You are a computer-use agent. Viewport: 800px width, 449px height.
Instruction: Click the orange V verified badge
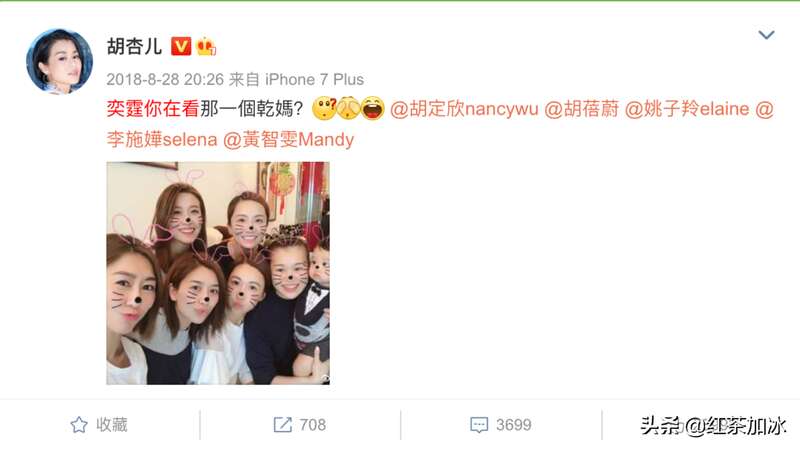click(181, 46)
